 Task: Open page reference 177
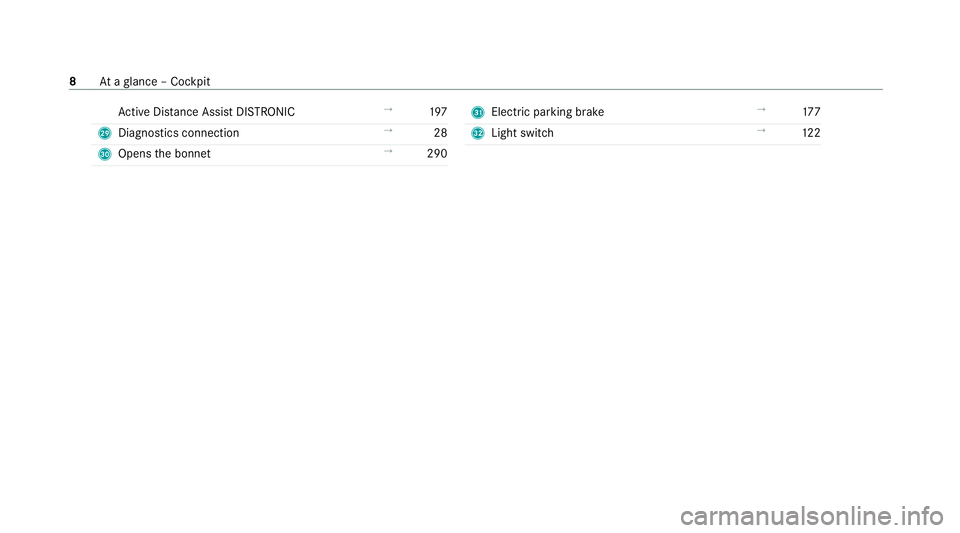(x=811, y=112)
